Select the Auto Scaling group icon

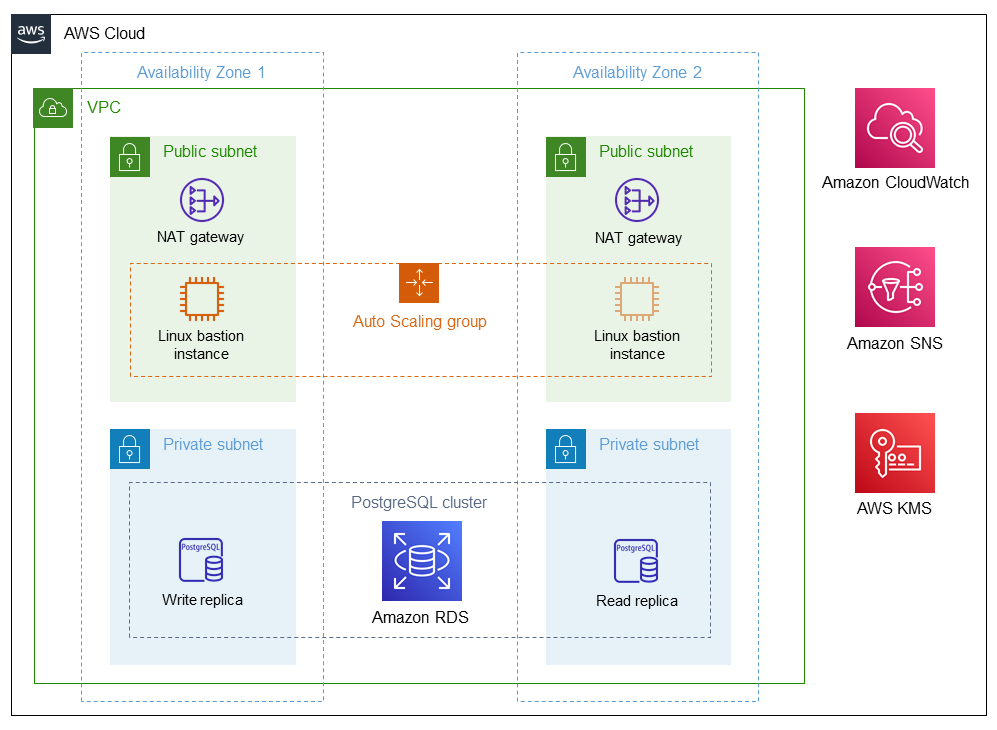pos(419,283)
